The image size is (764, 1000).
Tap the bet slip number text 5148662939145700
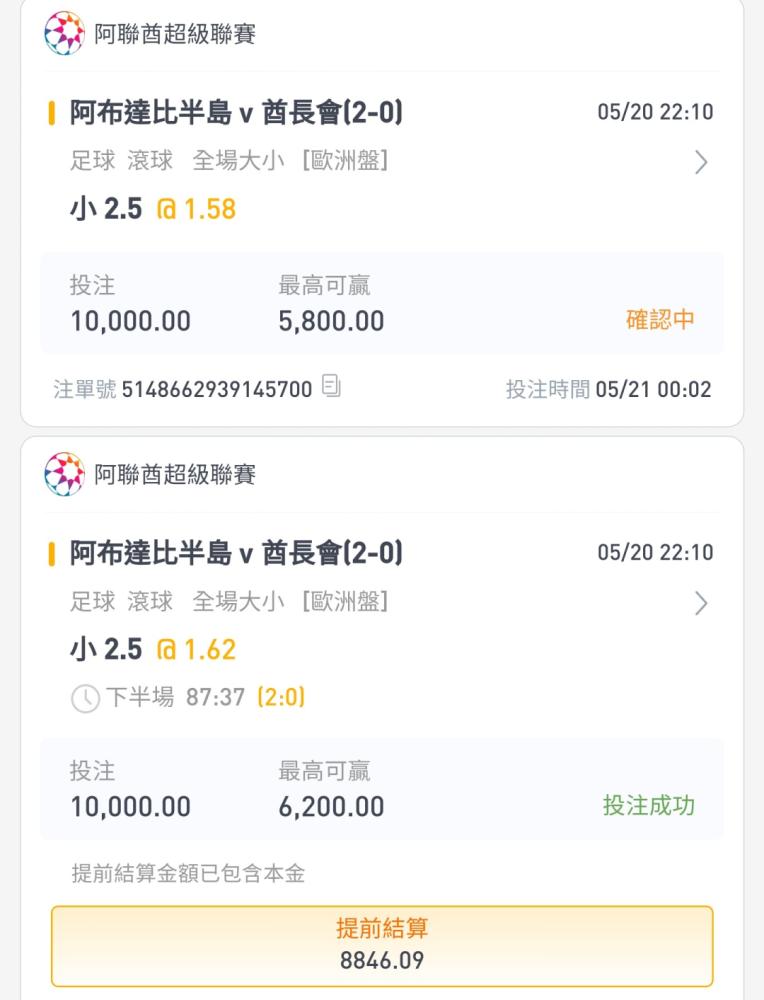point(217,389)
